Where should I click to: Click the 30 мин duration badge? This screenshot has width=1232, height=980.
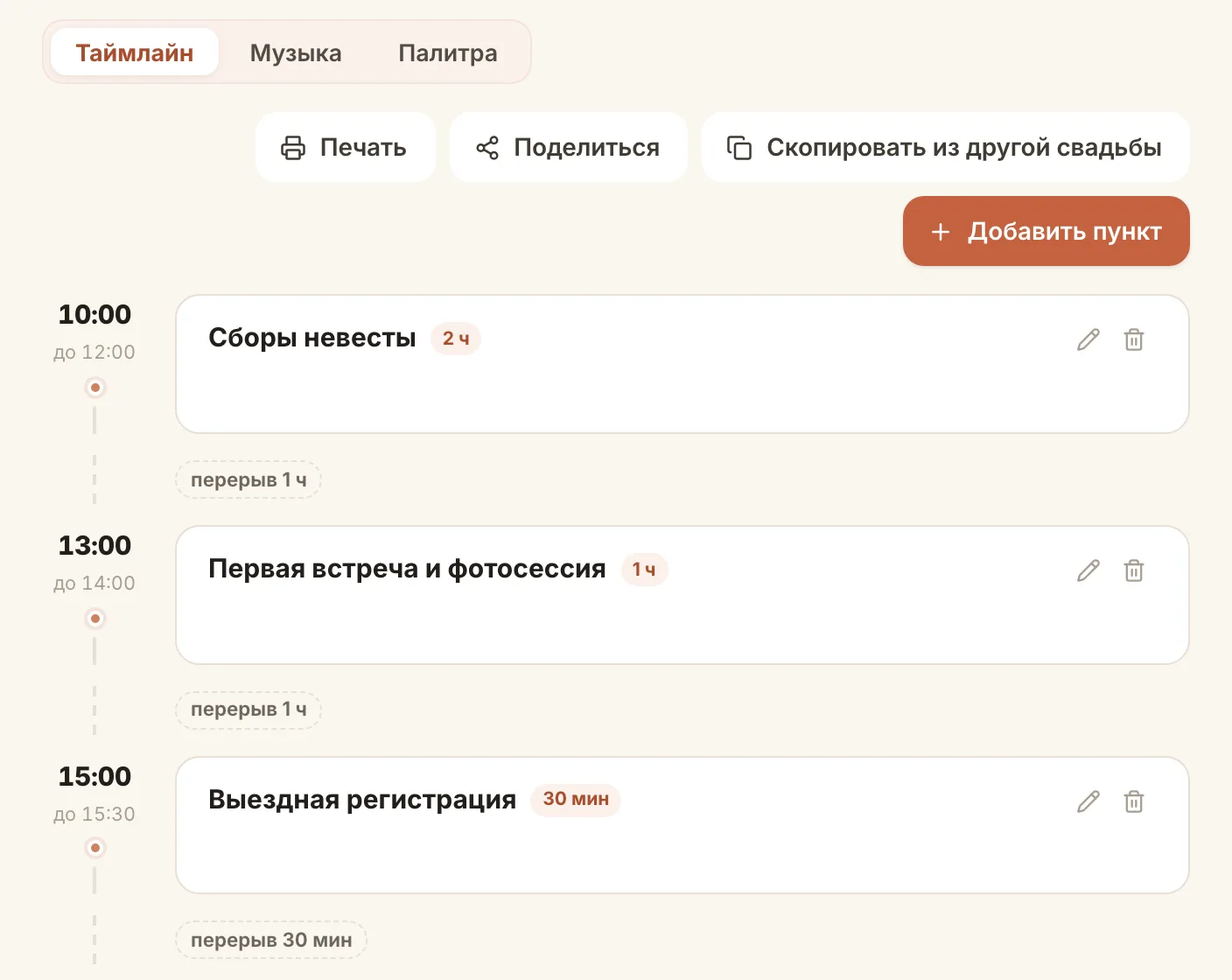[576, 800]
